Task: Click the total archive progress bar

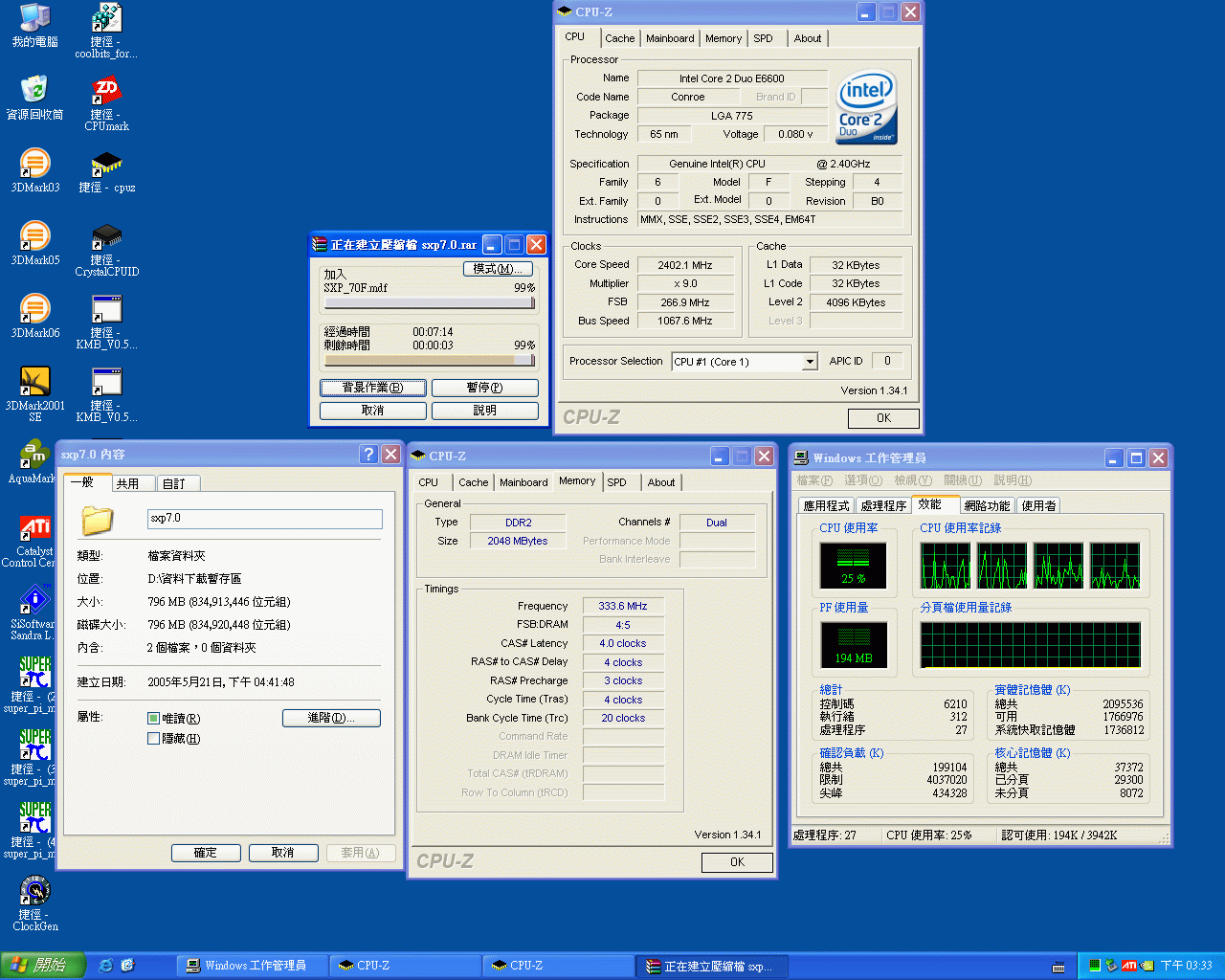Action: [x=430, y=360]
